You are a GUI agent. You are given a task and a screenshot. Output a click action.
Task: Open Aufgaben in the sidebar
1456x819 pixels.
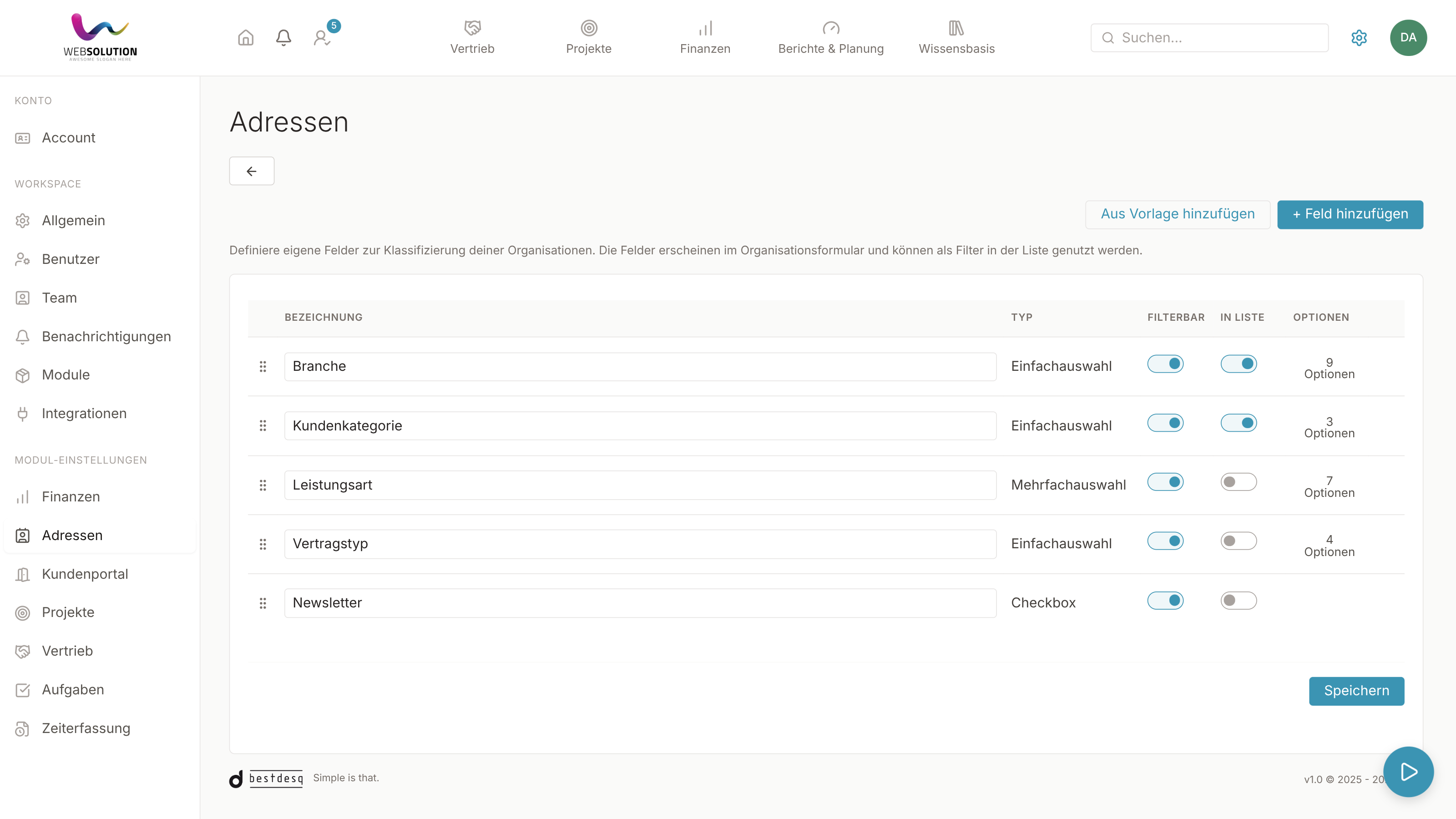(x=100, y=690)
